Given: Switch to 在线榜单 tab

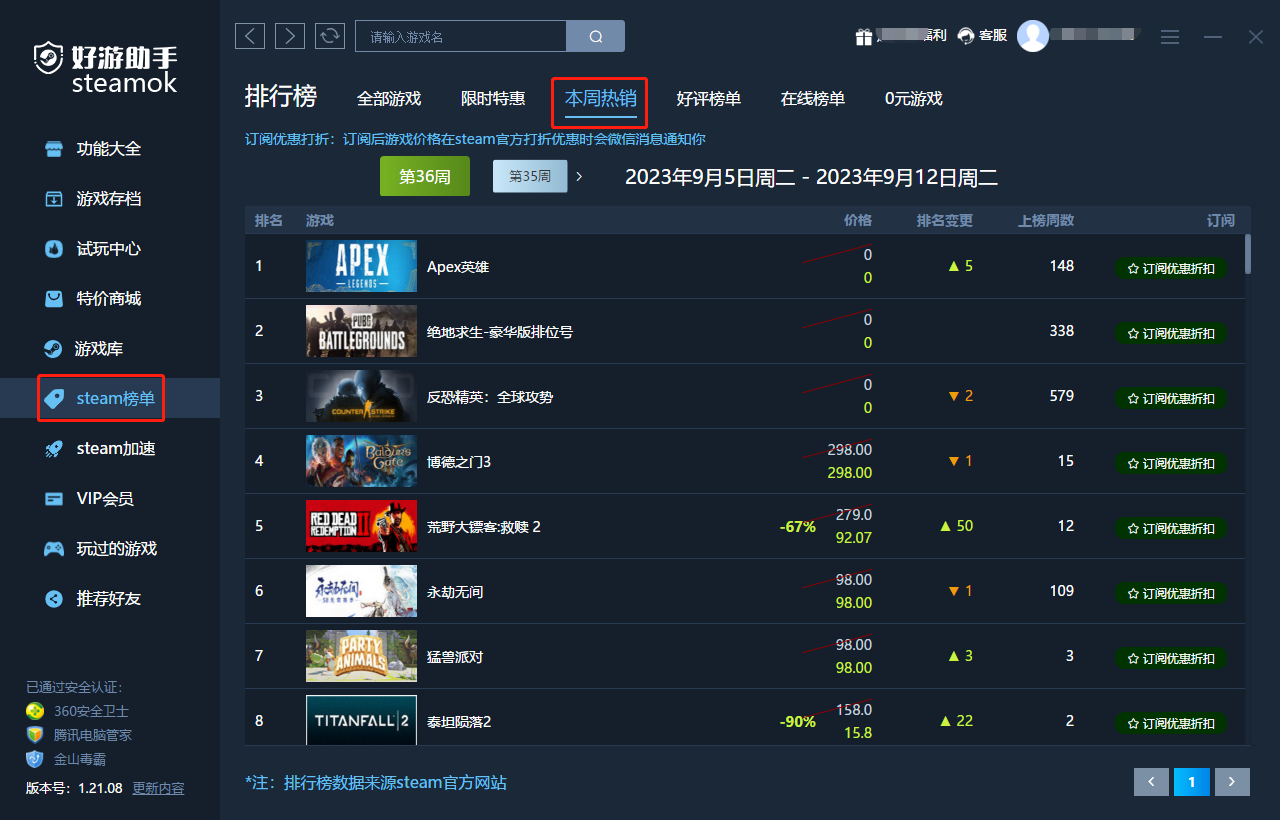Looking at the screenshot, I should click(813, 99).
